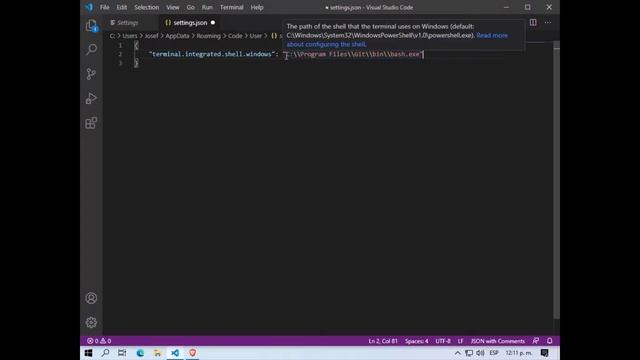The width and height of the screenshot is (640, 360).
Task: Open the File menu
Action: [104, 7]
